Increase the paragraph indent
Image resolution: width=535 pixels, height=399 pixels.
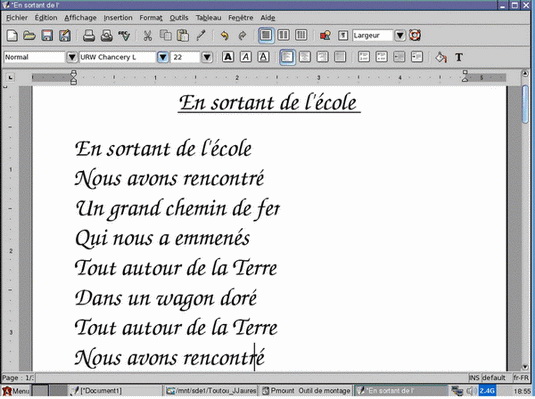(x=417, y=57)
